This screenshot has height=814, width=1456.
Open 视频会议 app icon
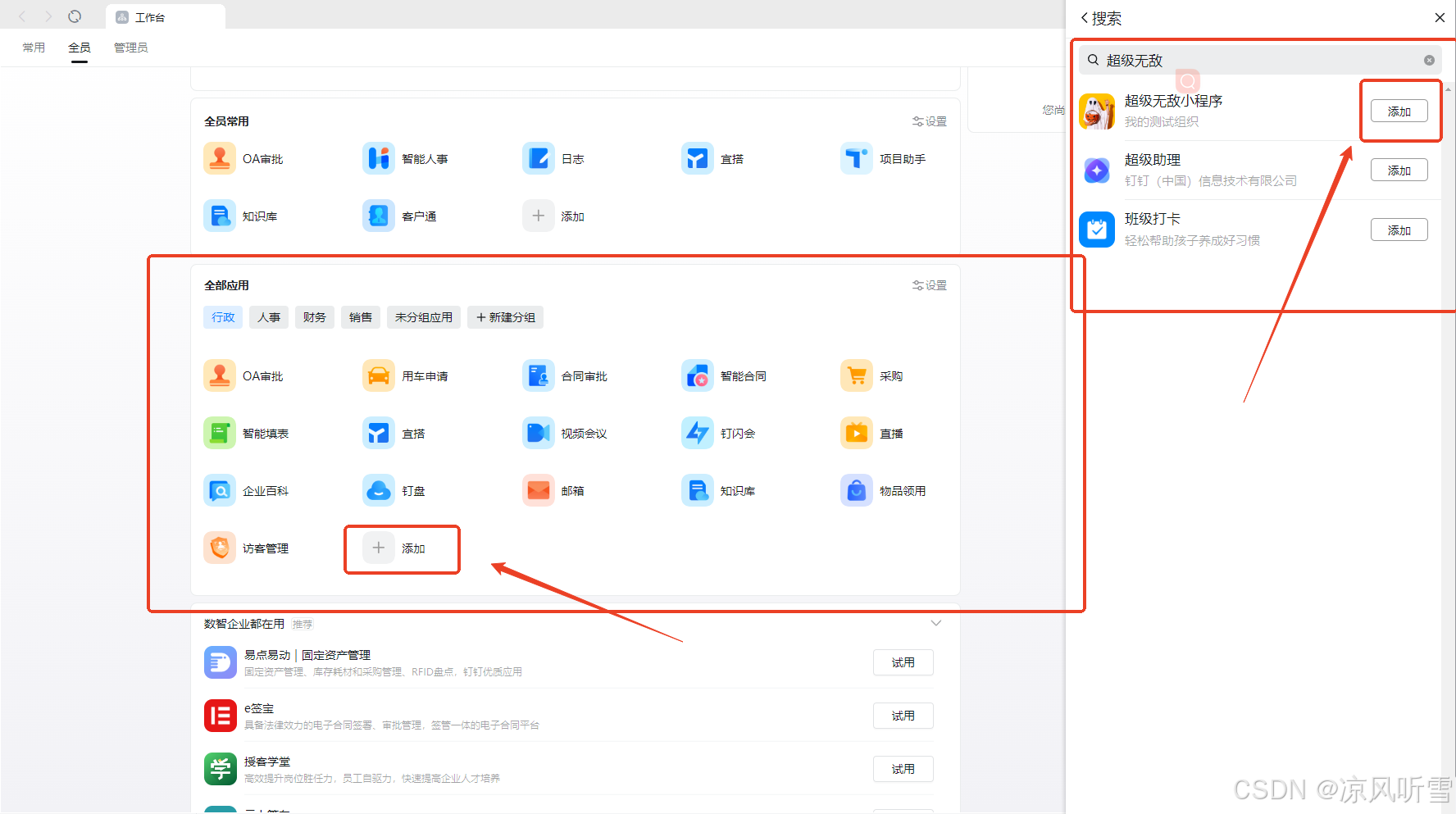click(x=538, y=433)
